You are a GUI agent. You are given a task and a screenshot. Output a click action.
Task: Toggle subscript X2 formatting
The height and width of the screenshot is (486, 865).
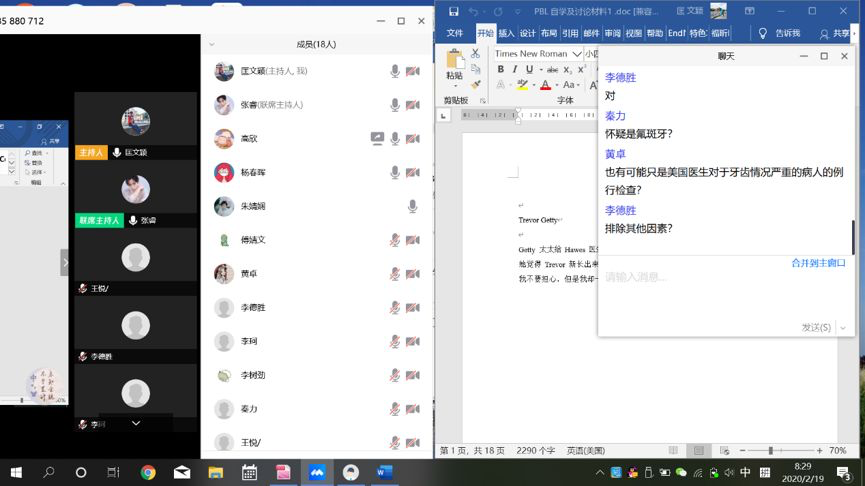click(x=568, y=70)
